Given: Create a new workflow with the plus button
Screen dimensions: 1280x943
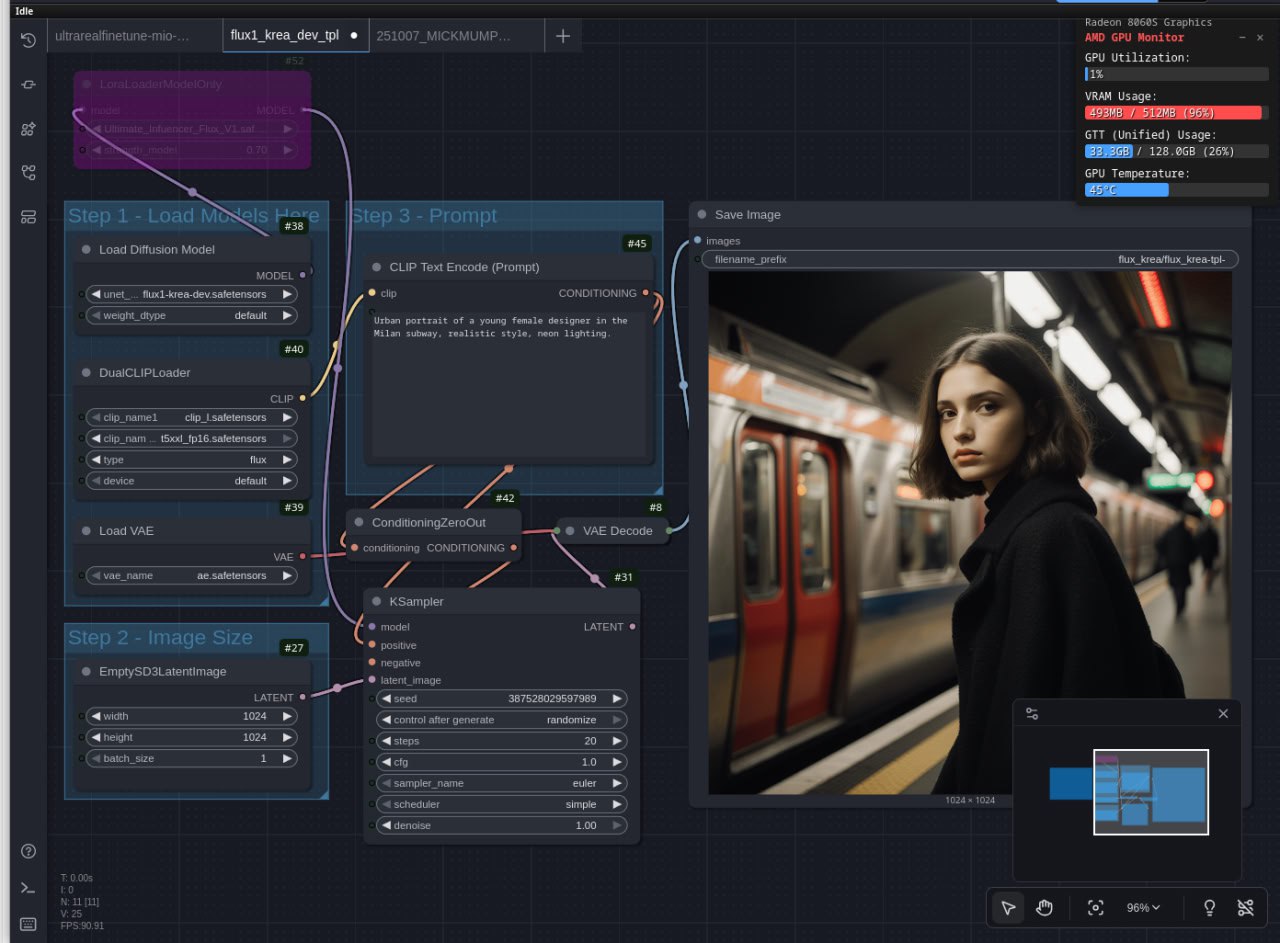Looking at the screenshot, I should (562, 35).
